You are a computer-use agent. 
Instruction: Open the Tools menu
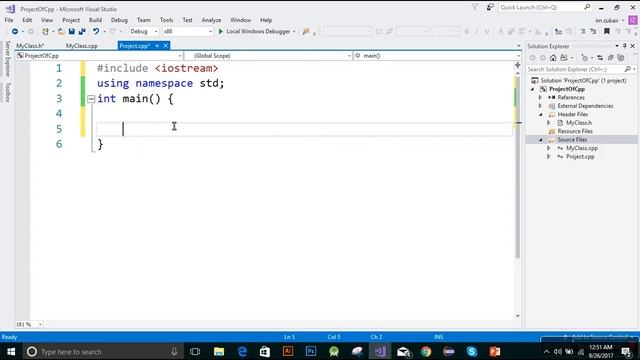tap(167, 20)
